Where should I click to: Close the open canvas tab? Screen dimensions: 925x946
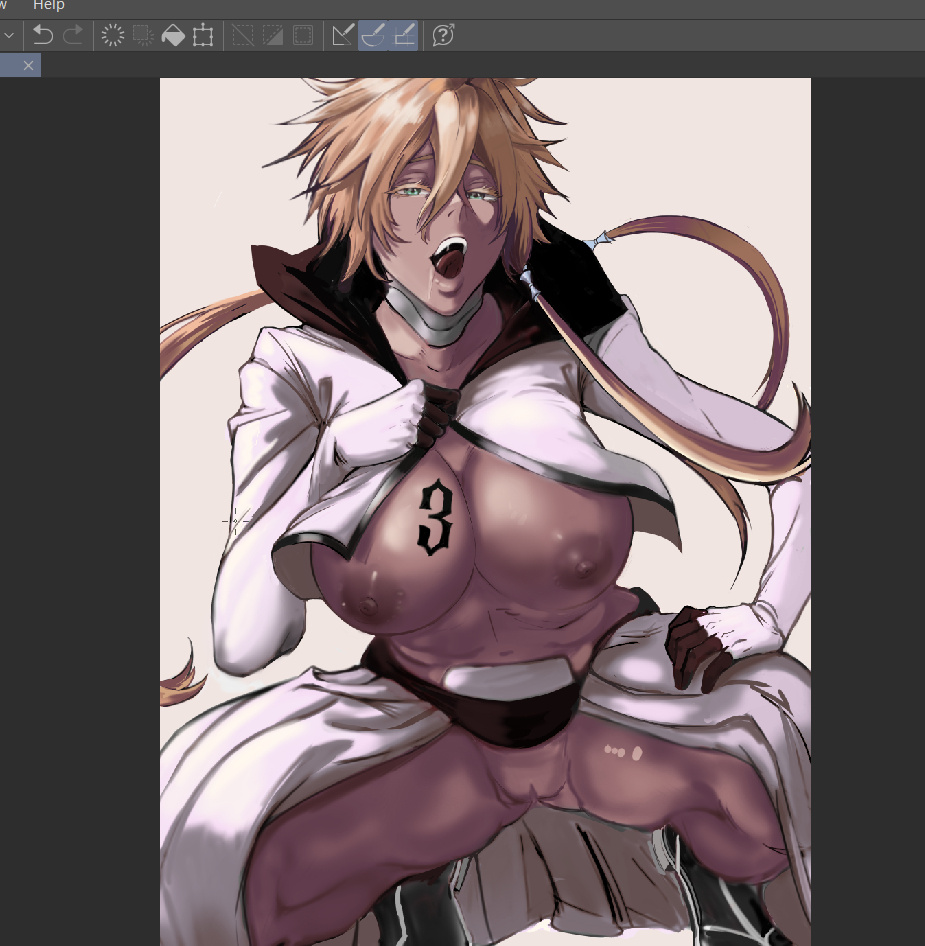click(x=28, y=65)
